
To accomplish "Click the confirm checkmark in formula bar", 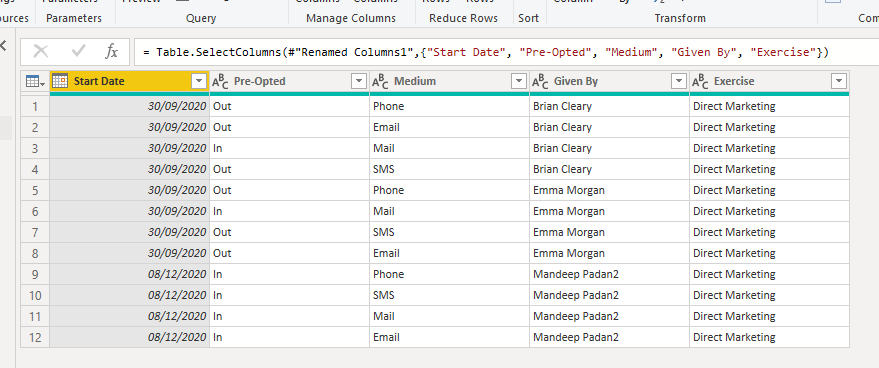I will point(78,52).
